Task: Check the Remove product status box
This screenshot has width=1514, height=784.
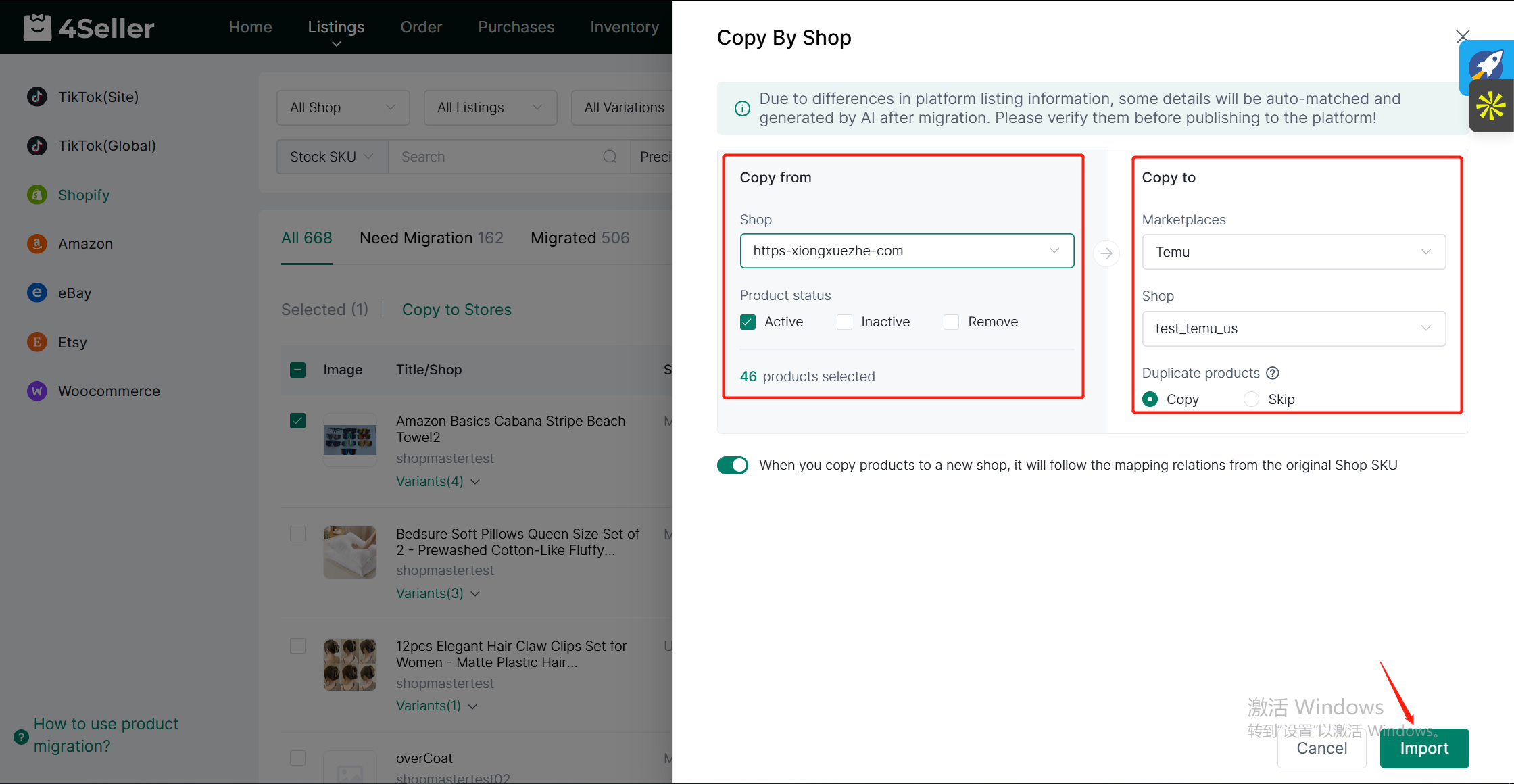Action: [x=951, y=322]
